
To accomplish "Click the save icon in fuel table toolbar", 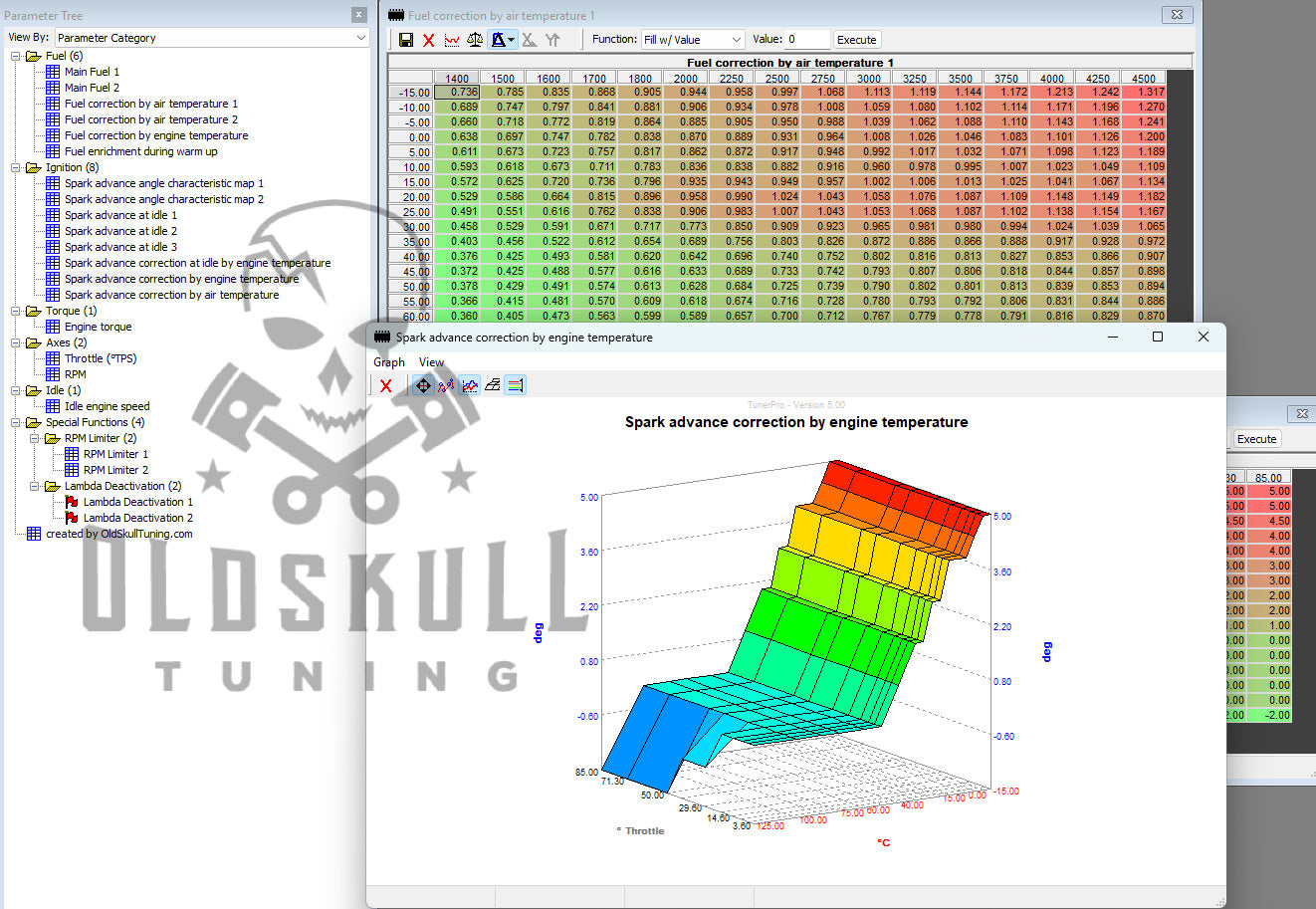I will [x=405, y=40].
